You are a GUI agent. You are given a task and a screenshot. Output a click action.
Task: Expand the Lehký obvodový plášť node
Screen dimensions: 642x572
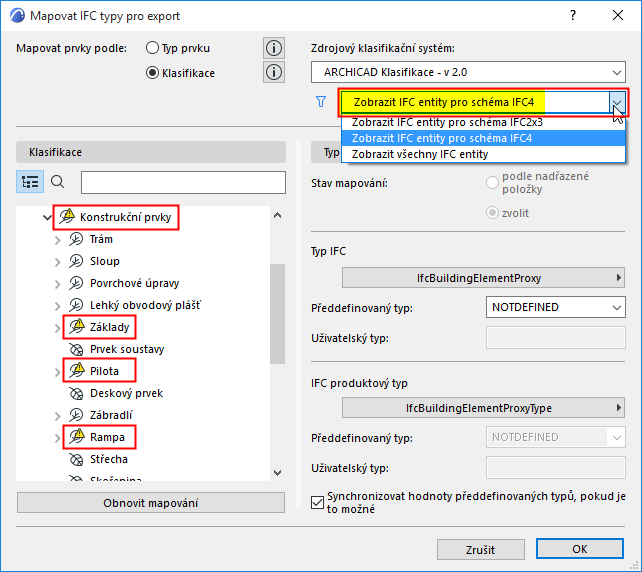pyautogui.click(x=58, y=306)
